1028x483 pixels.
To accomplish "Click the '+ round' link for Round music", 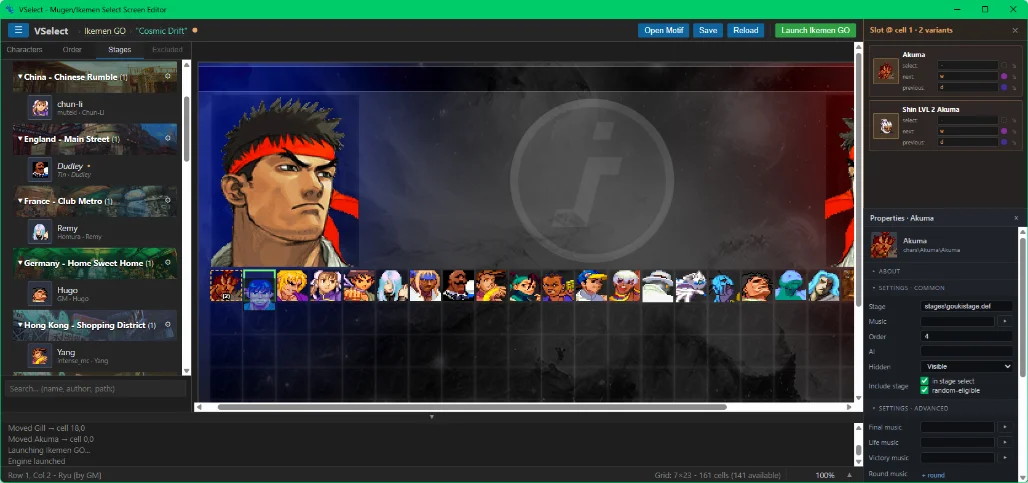I will (932, 475).
